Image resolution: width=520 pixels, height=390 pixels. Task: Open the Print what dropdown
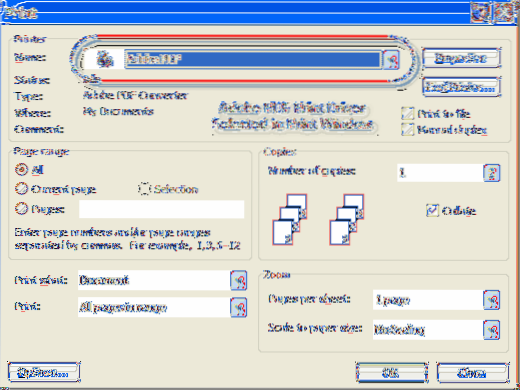239,280
